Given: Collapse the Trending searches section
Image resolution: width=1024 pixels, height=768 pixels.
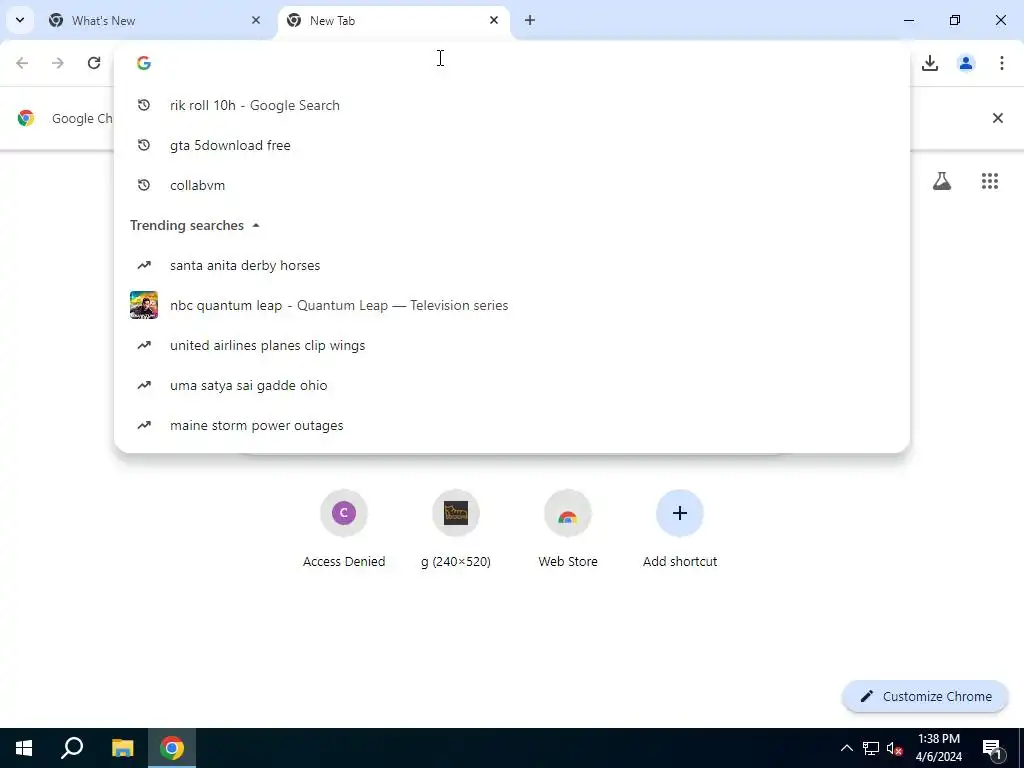Looking at the screenshot, I should [256, 225].
